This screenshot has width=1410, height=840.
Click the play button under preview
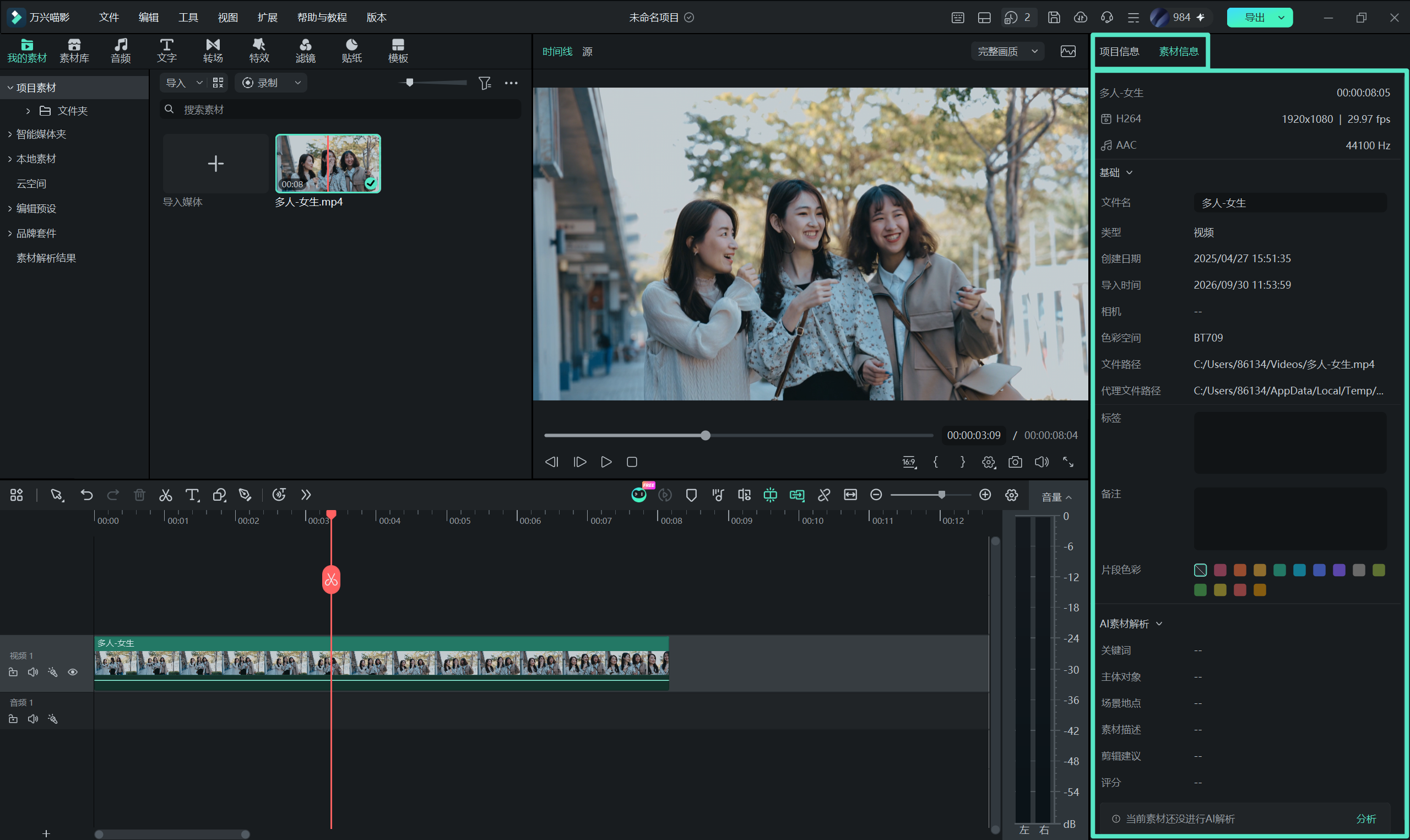(606, 462)
